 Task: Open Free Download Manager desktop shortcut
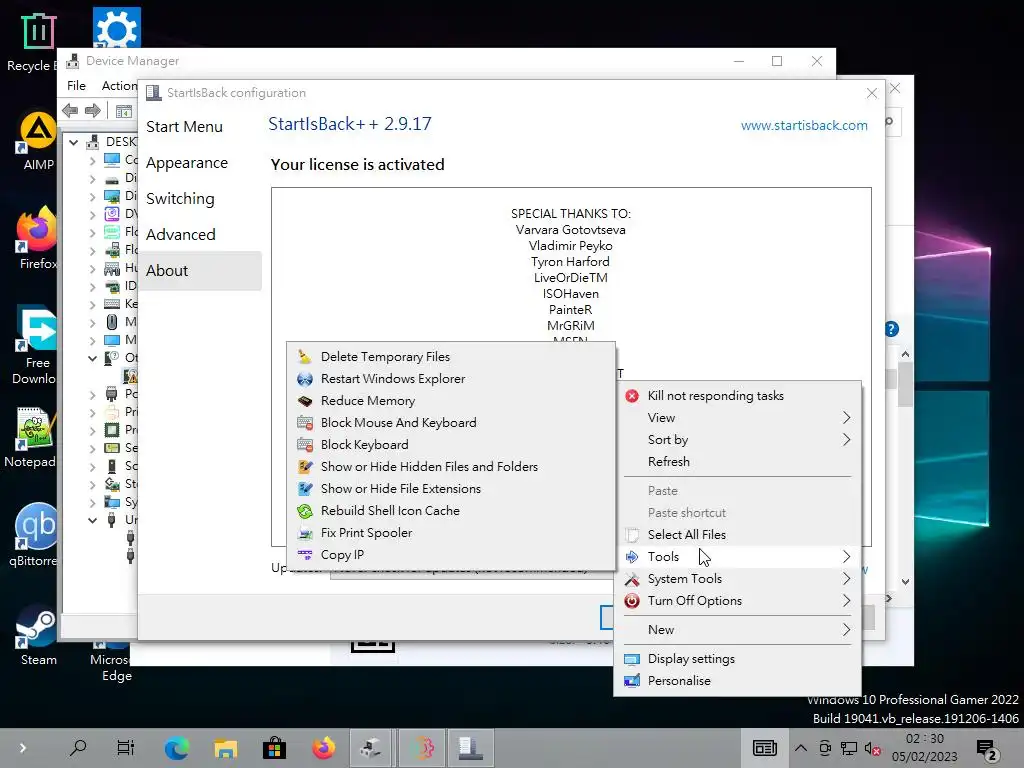pyautogui.click(x=34, y=346)
